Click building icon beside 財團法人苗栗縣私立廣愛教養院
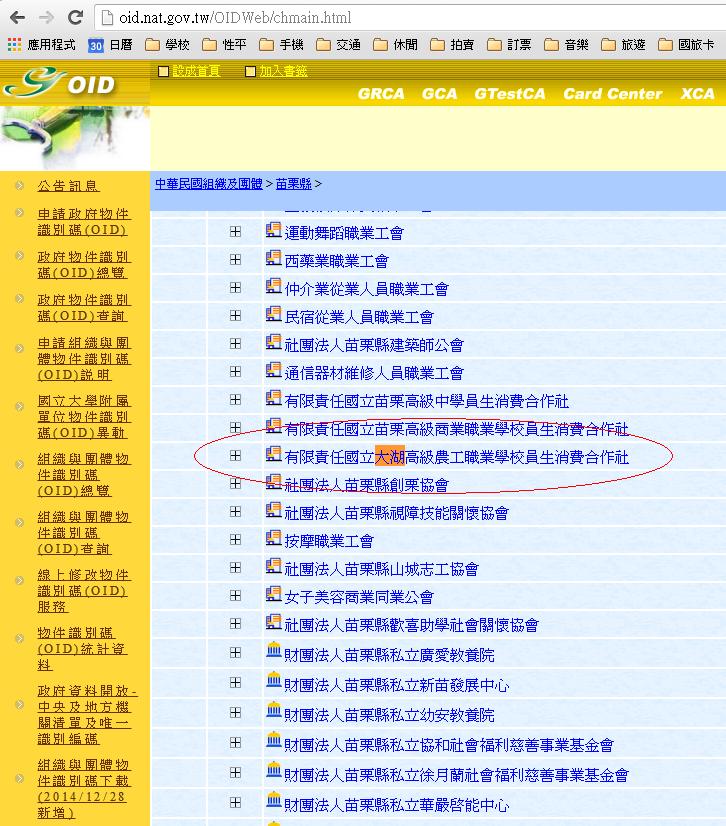The image size is (726, 826). 274,652
